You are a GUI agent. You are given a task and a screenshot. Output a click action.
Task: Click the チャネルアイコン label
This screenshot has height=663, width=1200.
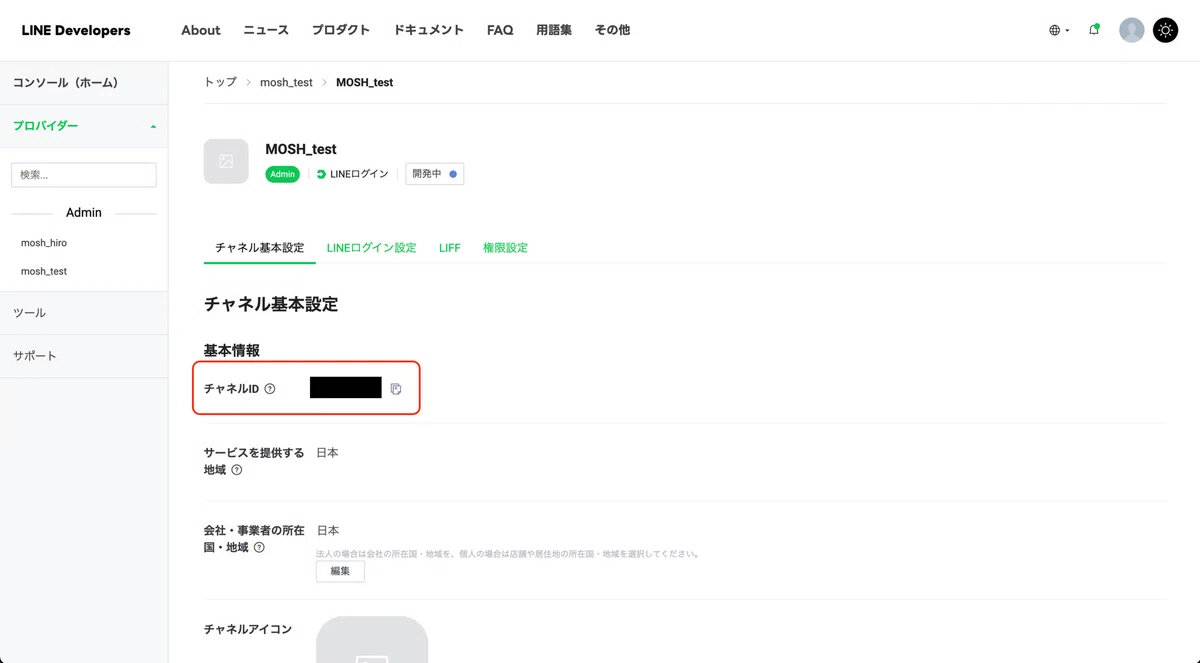(248, 629)
